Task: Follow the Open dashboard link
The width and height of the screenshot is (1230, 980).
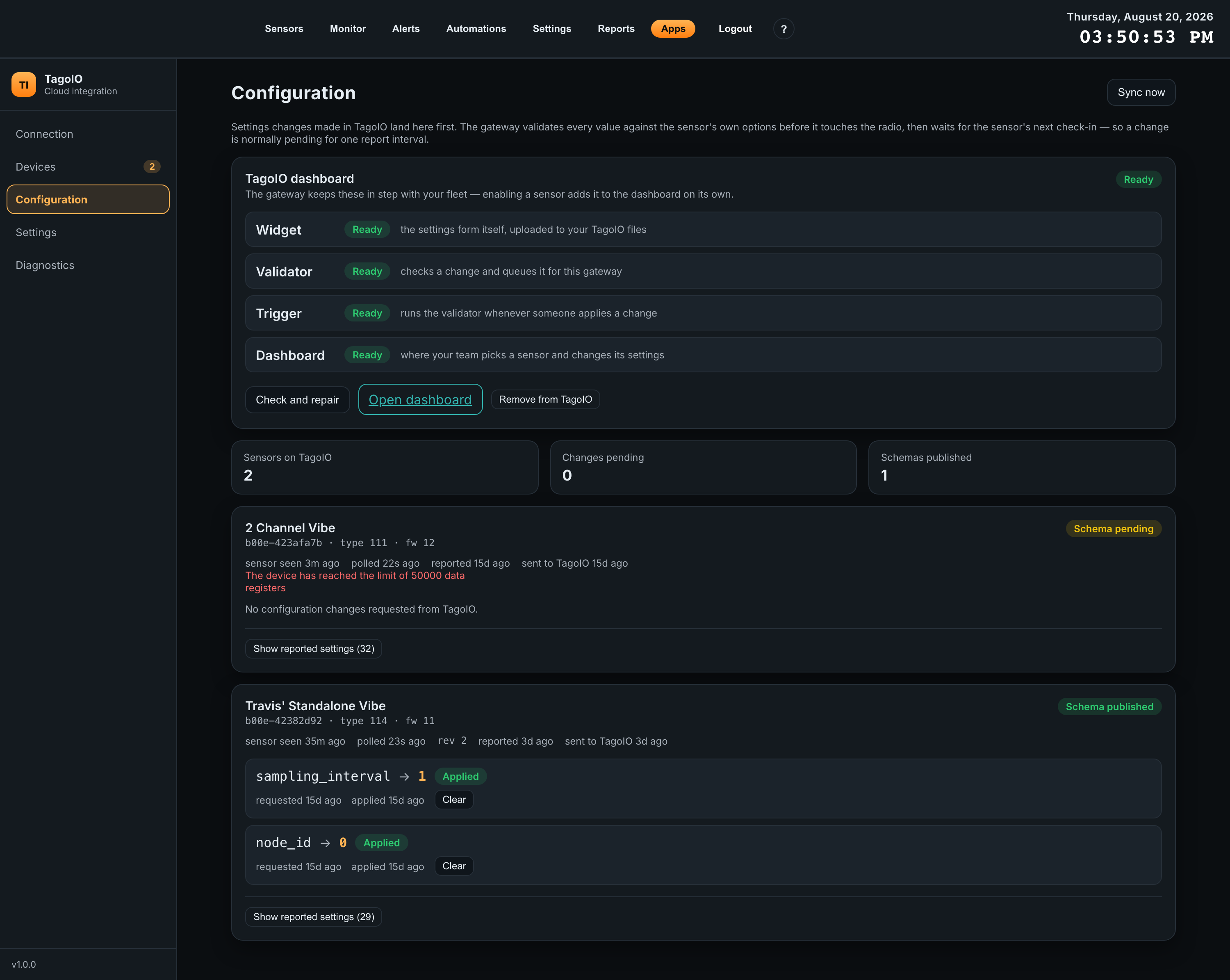Action: [420, 399]
